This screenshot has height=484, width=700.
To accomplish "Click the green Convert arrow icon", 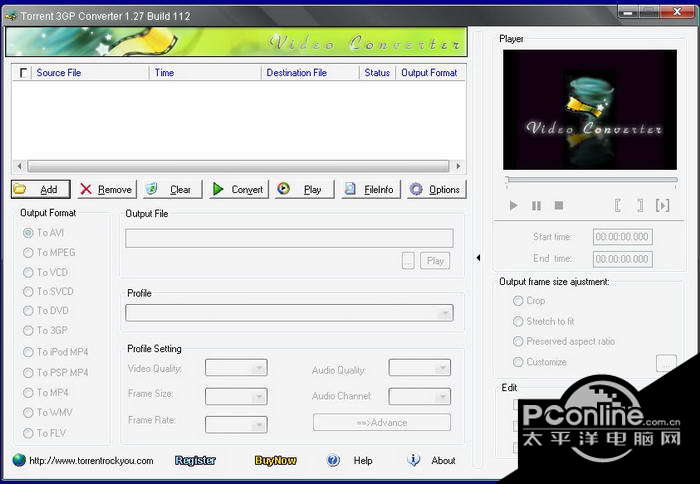I will 218,189.
